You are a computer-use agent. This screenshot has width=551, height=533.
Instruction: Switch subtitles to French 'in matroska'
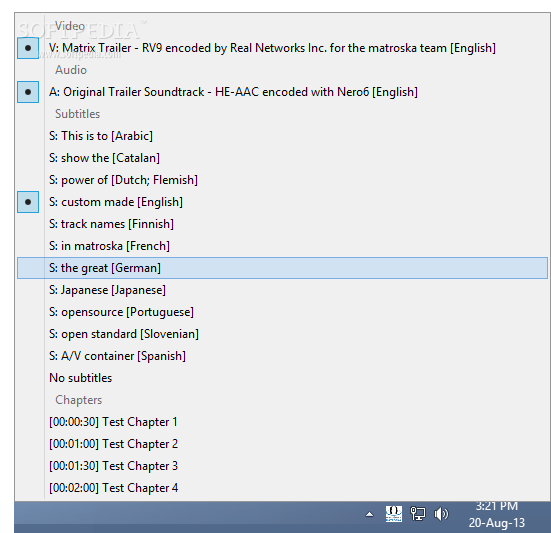[282, 246]
